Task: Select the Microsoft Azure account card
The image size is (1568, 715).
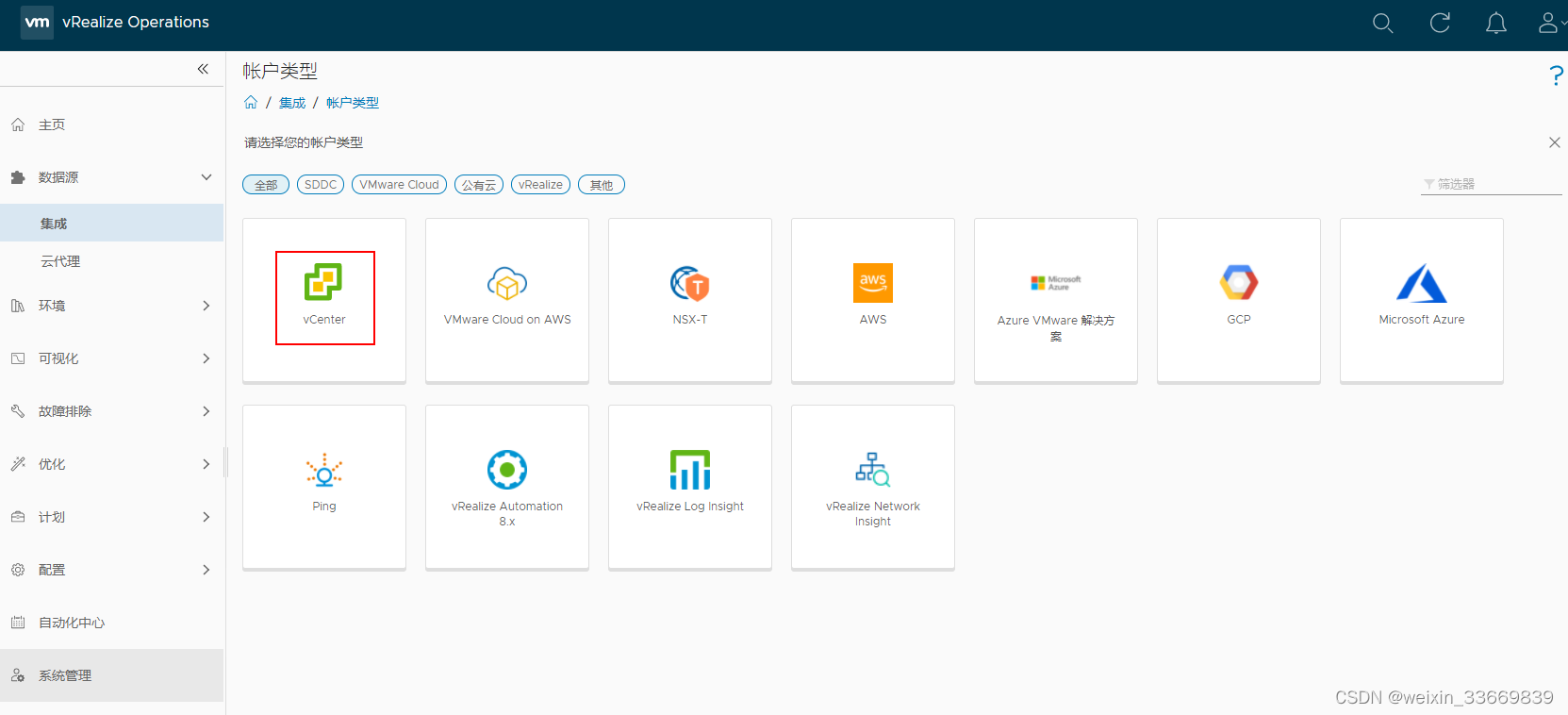Action: pyautogui.click(x=1422, y=300)
